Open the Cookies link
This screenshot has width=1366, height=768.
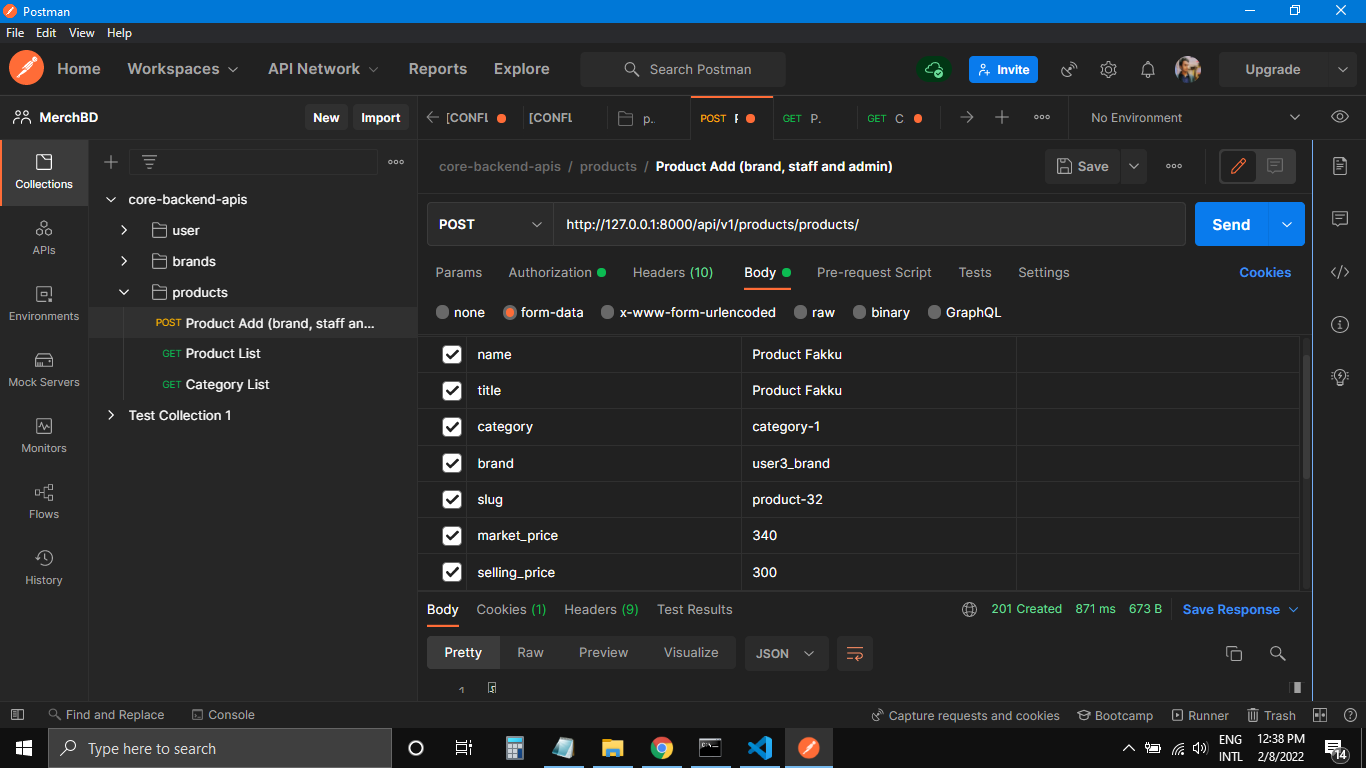1265,272
